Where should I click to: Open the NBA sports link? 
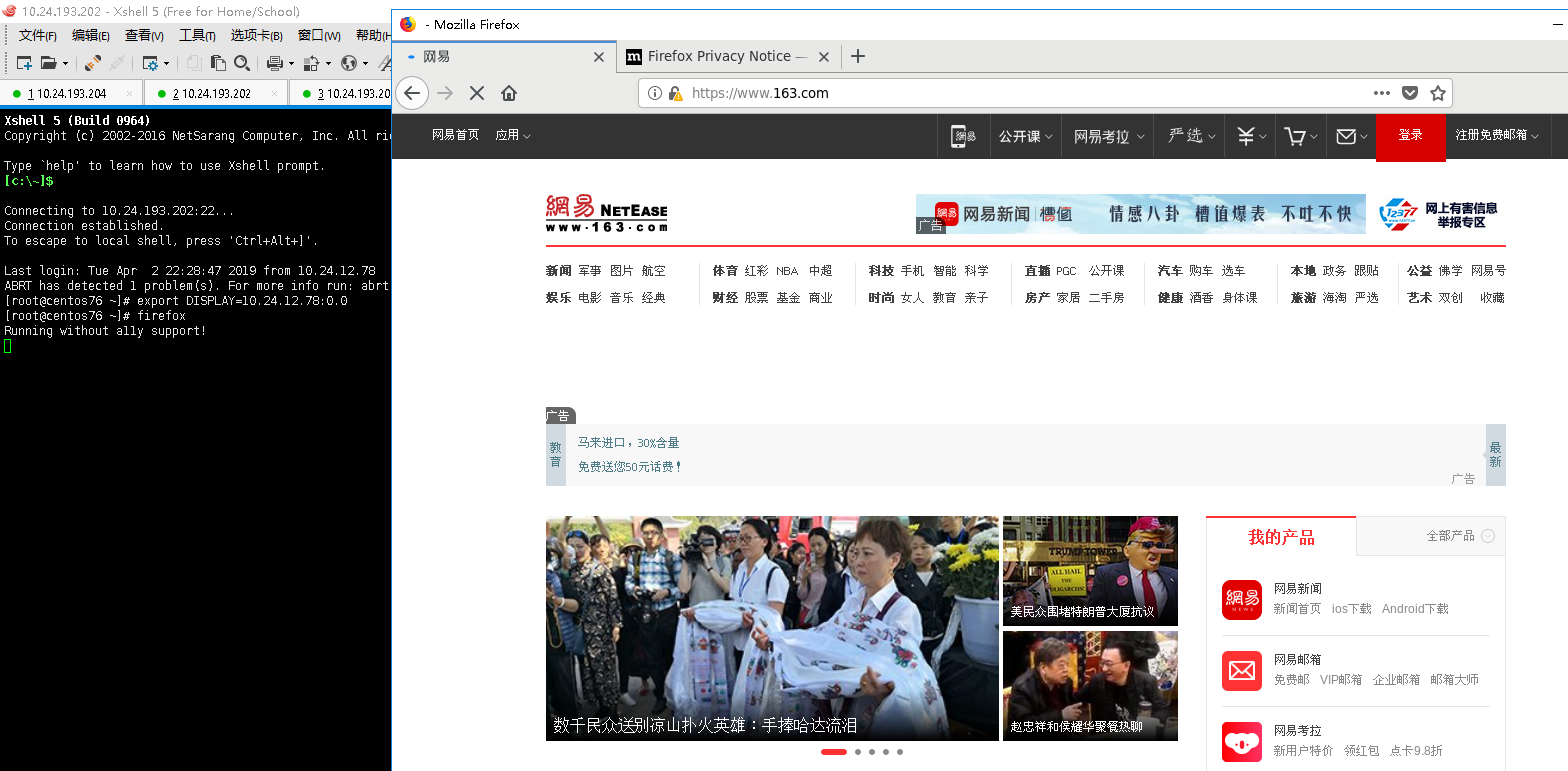(x=787, y=271)
